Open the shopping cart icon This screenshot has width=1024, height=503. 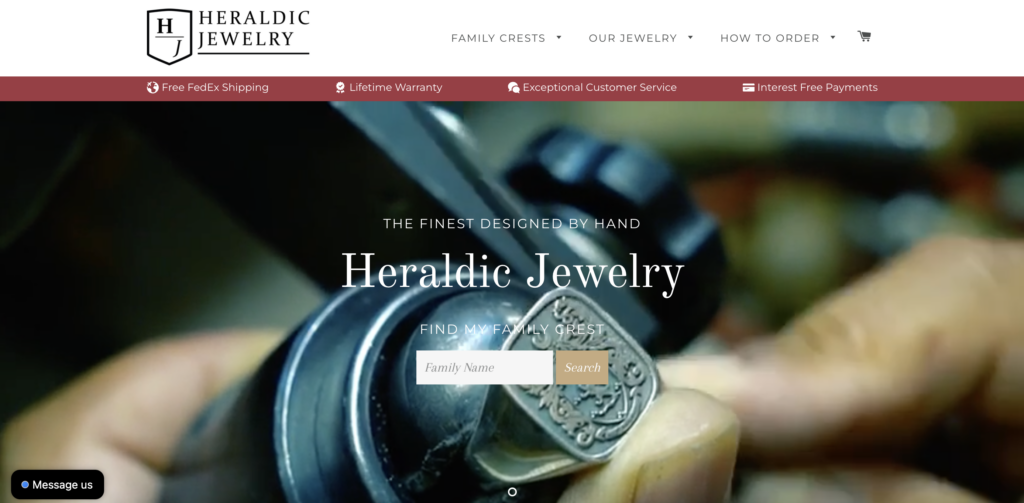864,37
